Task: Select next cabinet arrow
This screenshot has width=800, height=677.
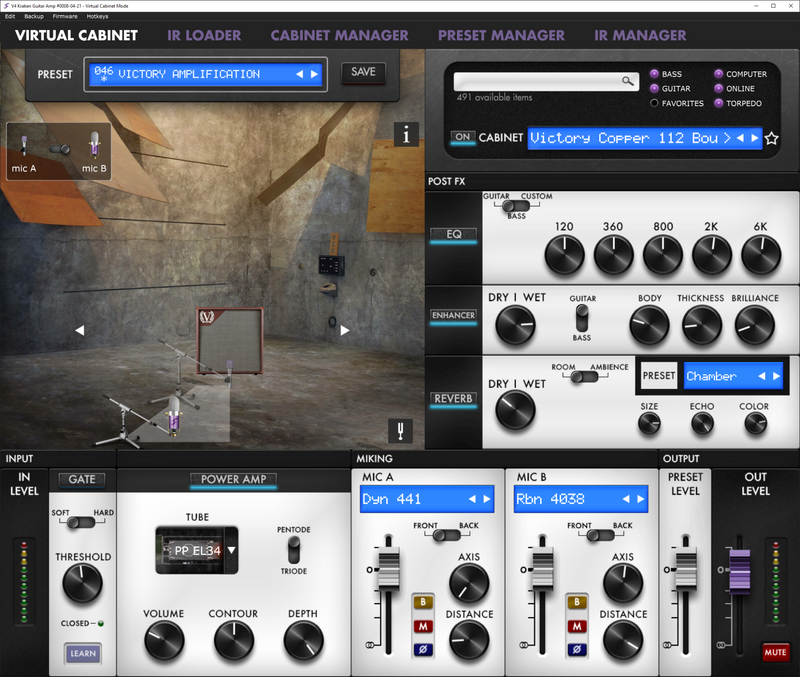Action: [x=755, y=138]
